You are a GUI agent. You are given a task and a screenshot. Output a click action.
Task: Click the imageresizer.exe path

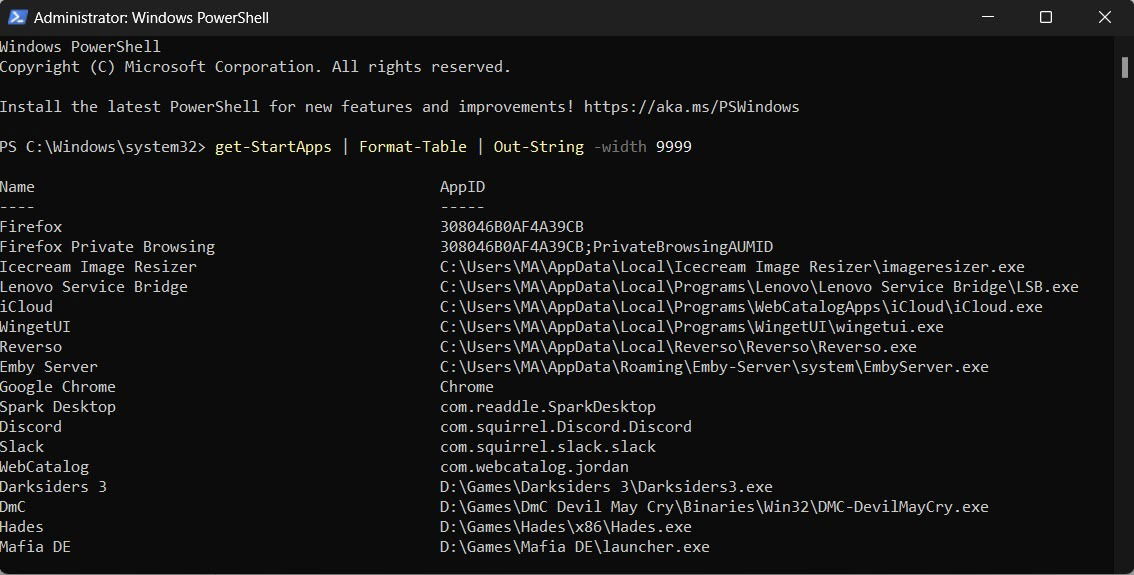[732, 267]
